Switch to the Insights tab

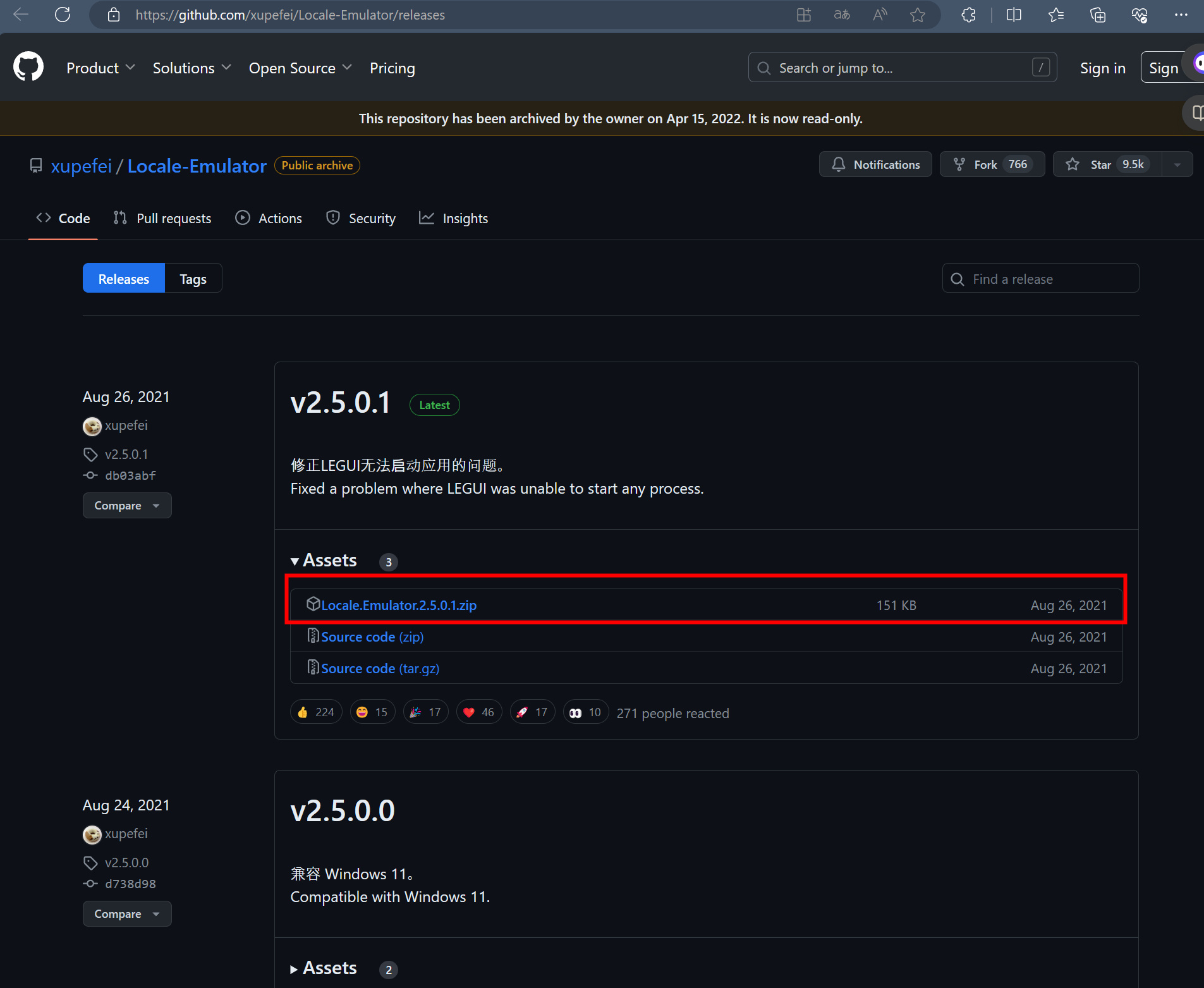coord(454,218)
